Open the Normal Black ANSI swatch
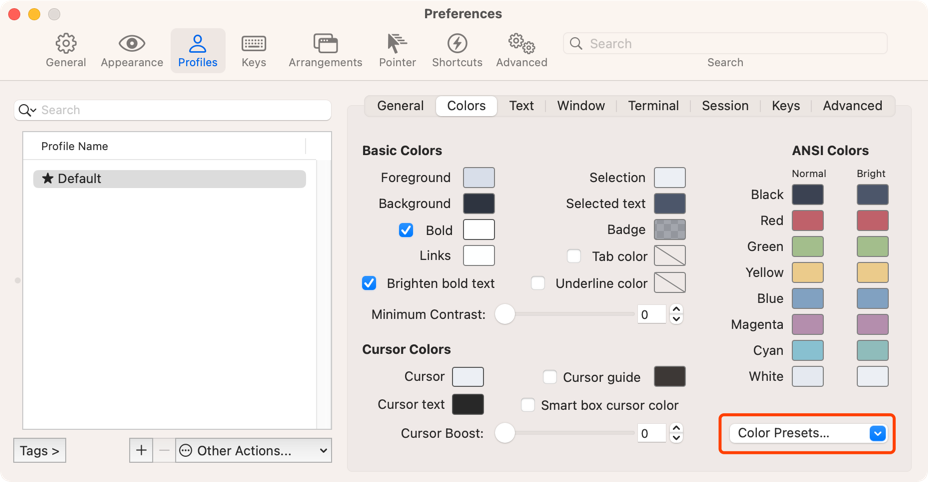 coord(808,194)
